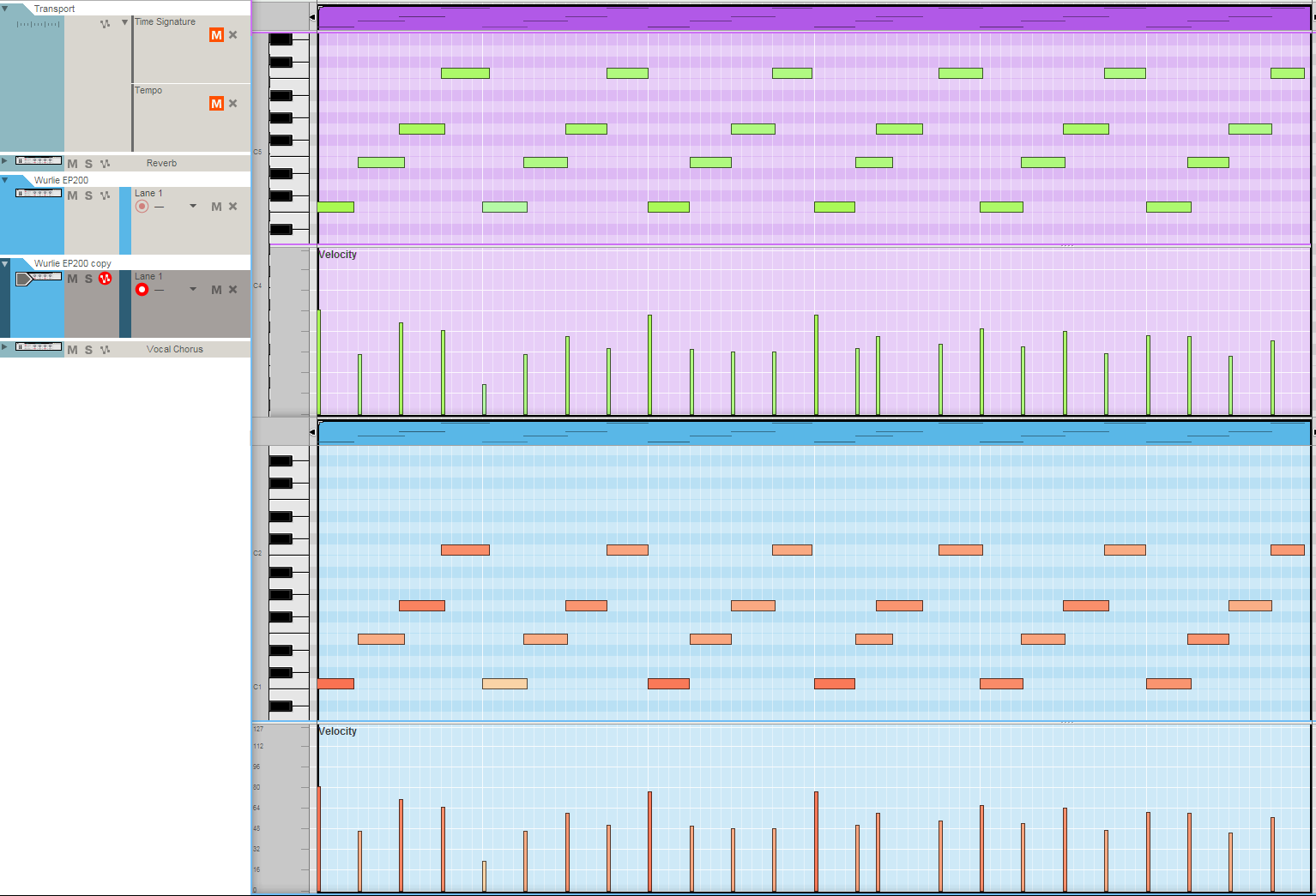Mute Lane 1 of Wurlie EP200

coord(216,207)
